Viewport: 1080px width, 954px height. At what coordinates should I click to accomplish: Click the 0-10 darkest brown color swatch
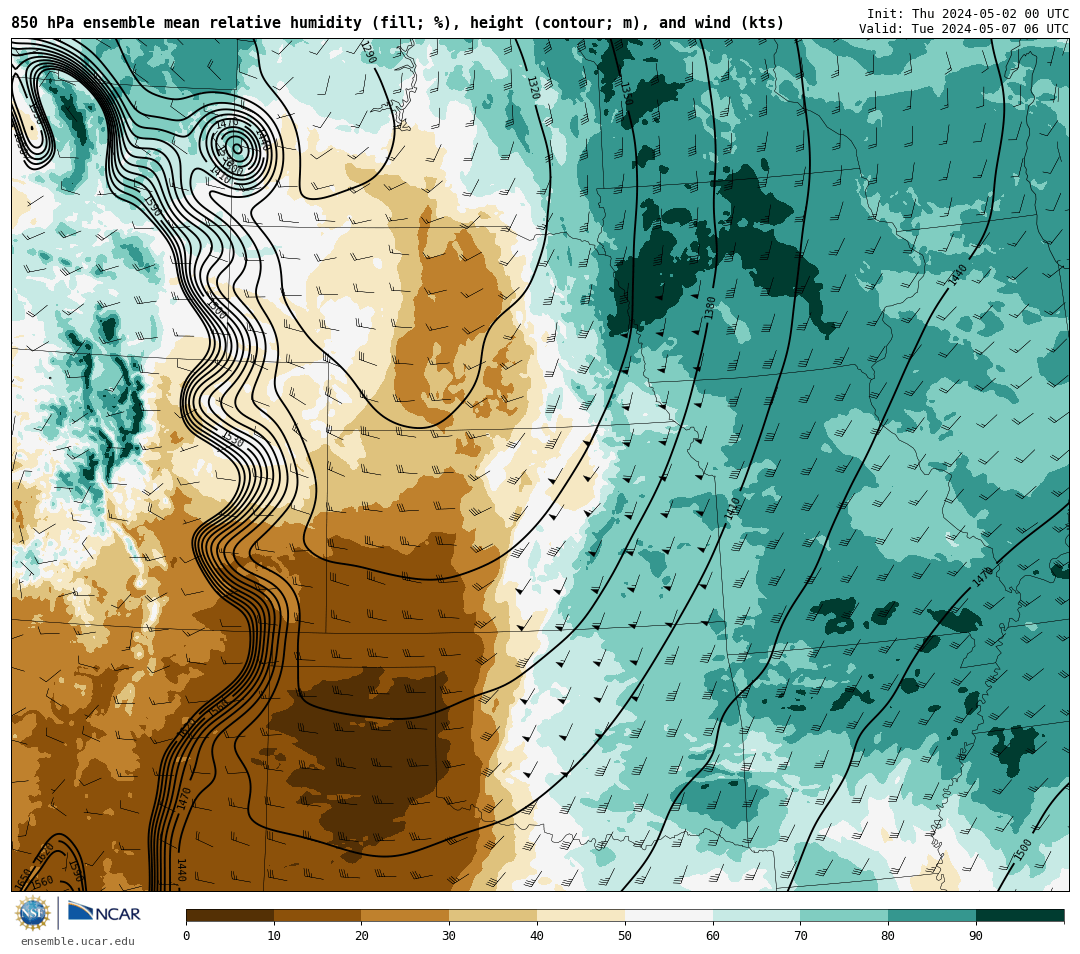click(x=230, y=915)
